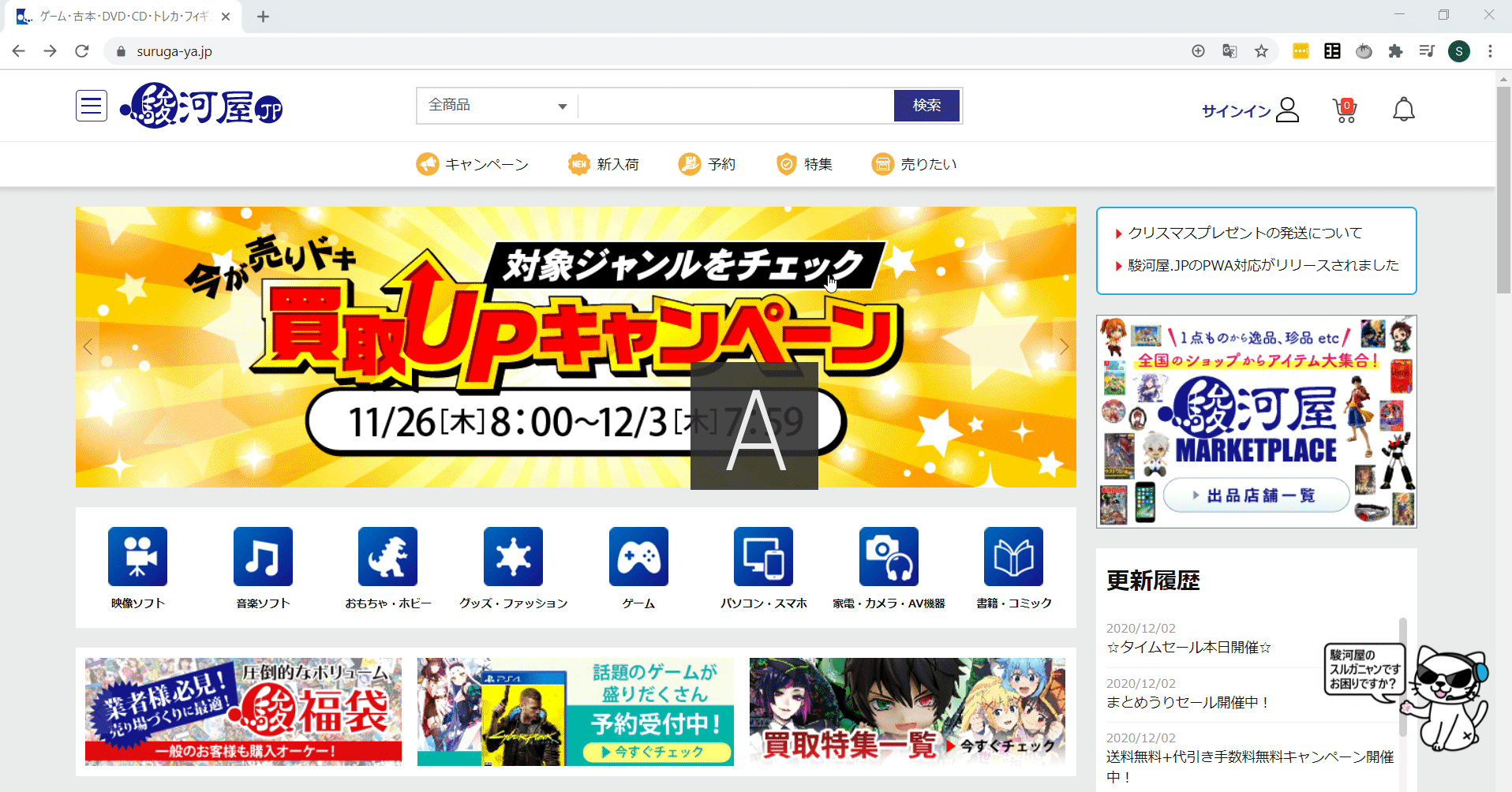Open the 買取UPキャンペーン main banner
The height and width of the screenshot is (792, 1512).
point(576,347)
